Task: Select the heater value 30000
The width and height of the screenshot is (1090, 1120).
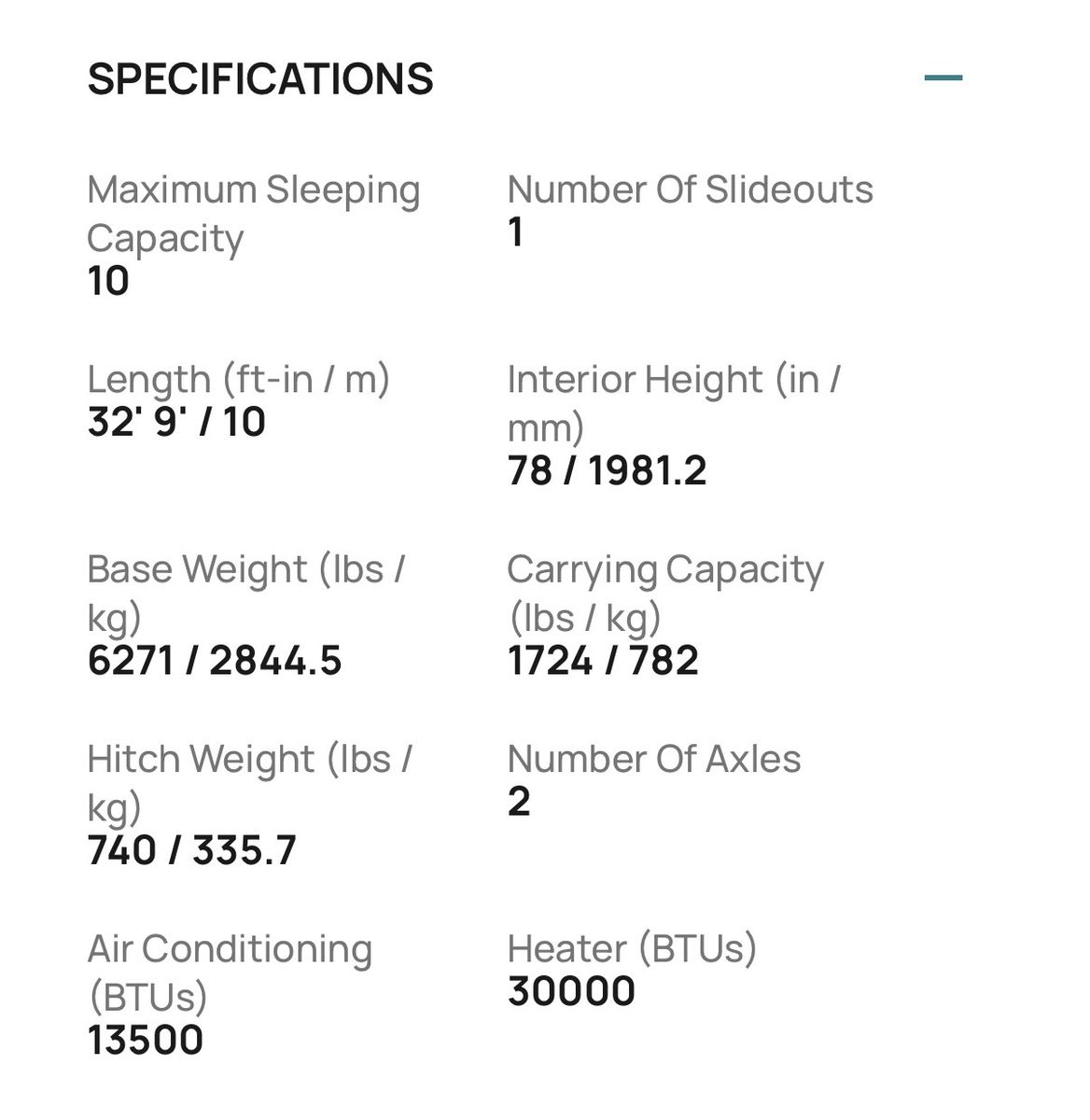Action: tap(571, 991)
